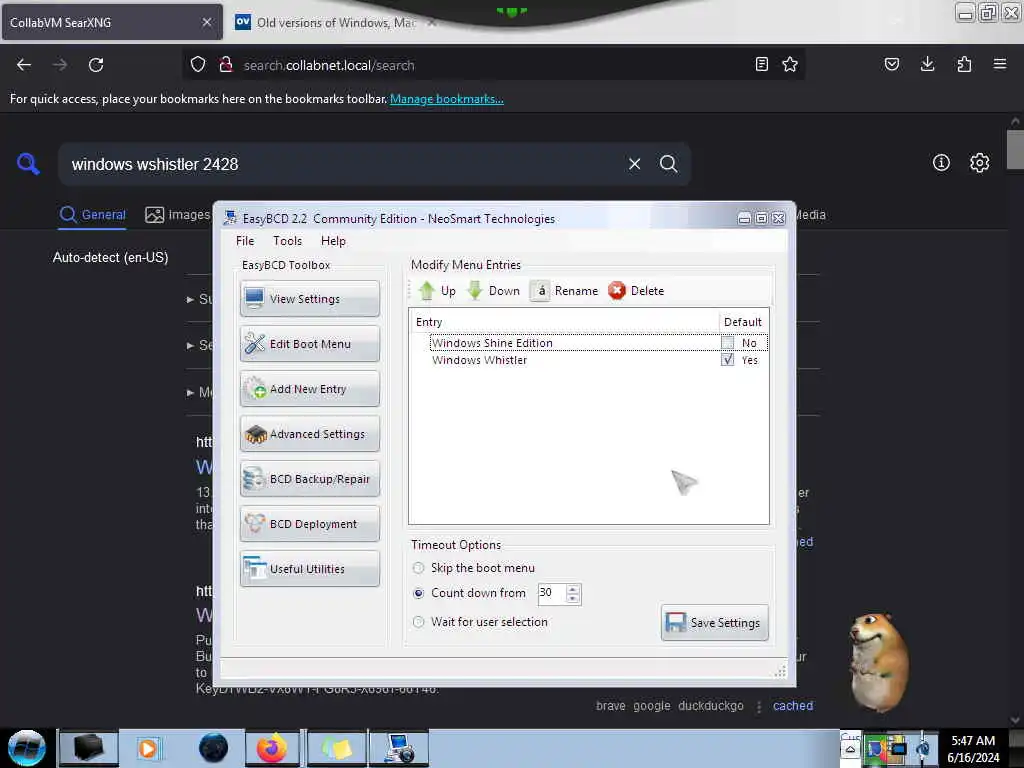Move selected entry Down with green arrow
This screenshot has width=1024, height=768.
point(494,291)
